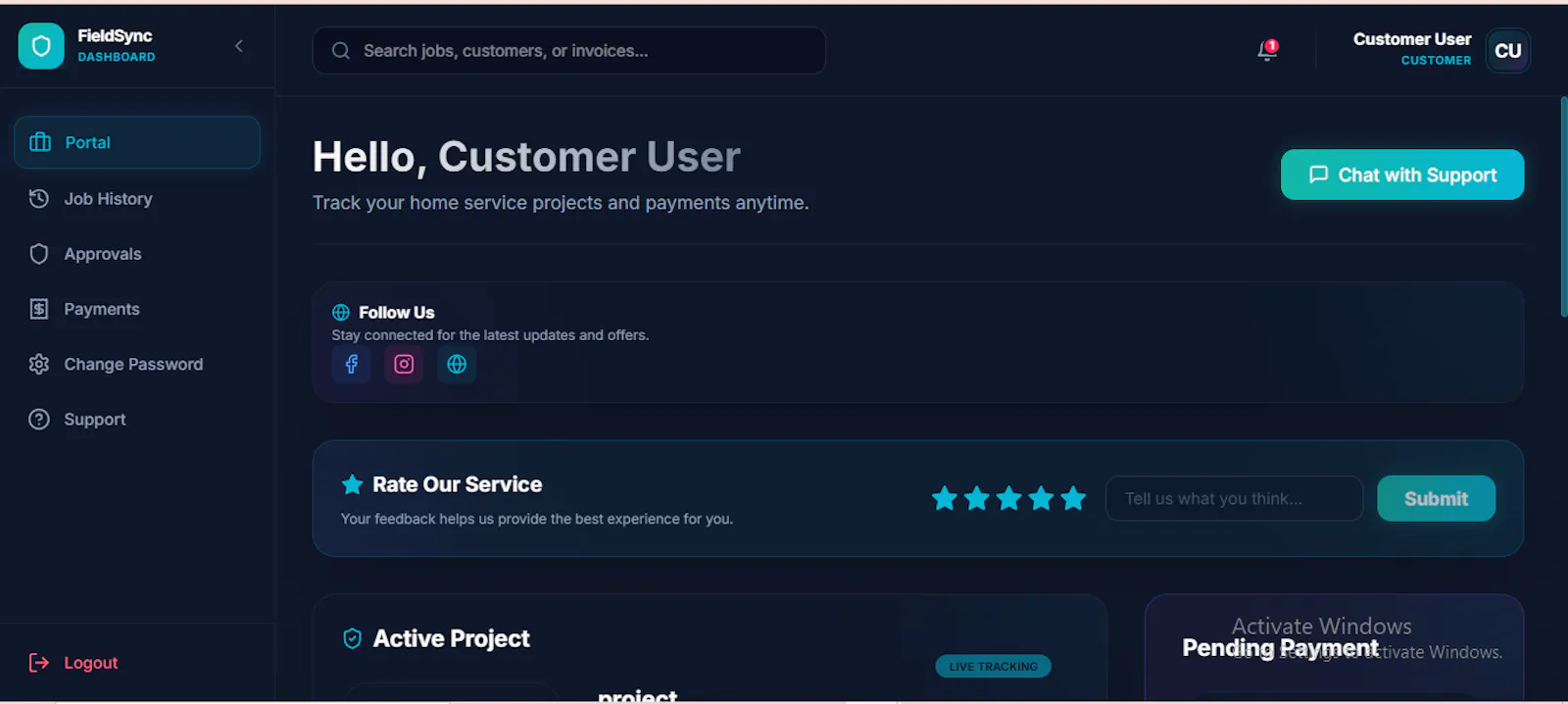Rate five stars in Rate Our Service
The image size is (1568, 704).
1074,498
